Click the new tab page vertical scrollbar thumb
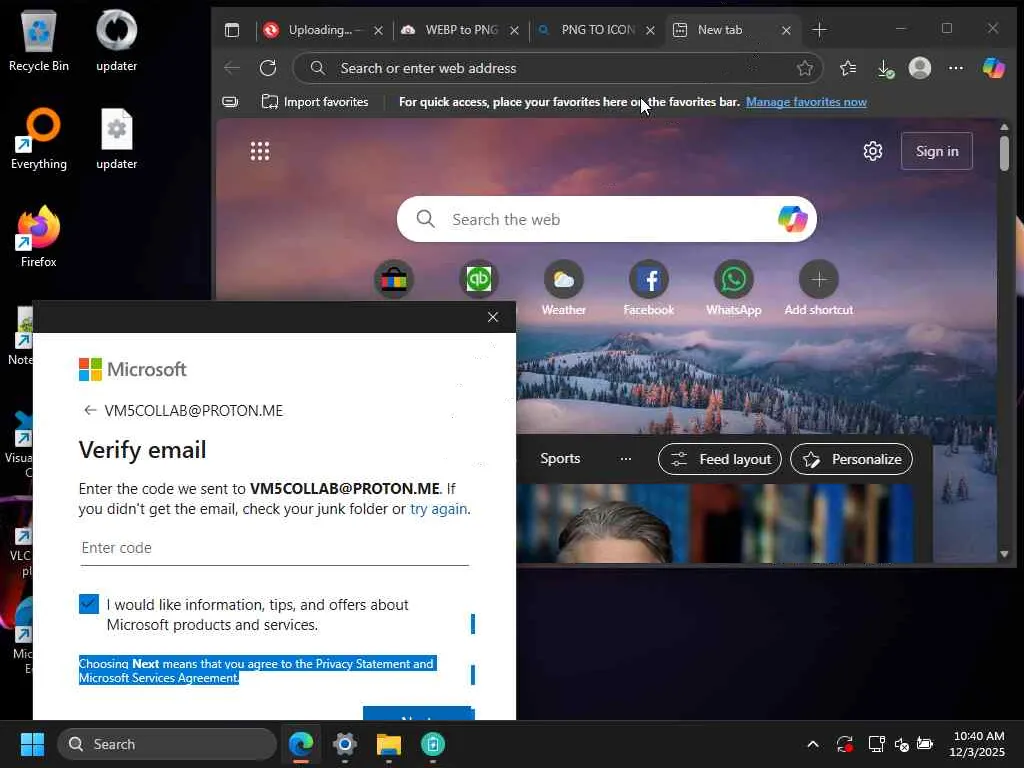1024x768 pixels. tap(1004, 153)
